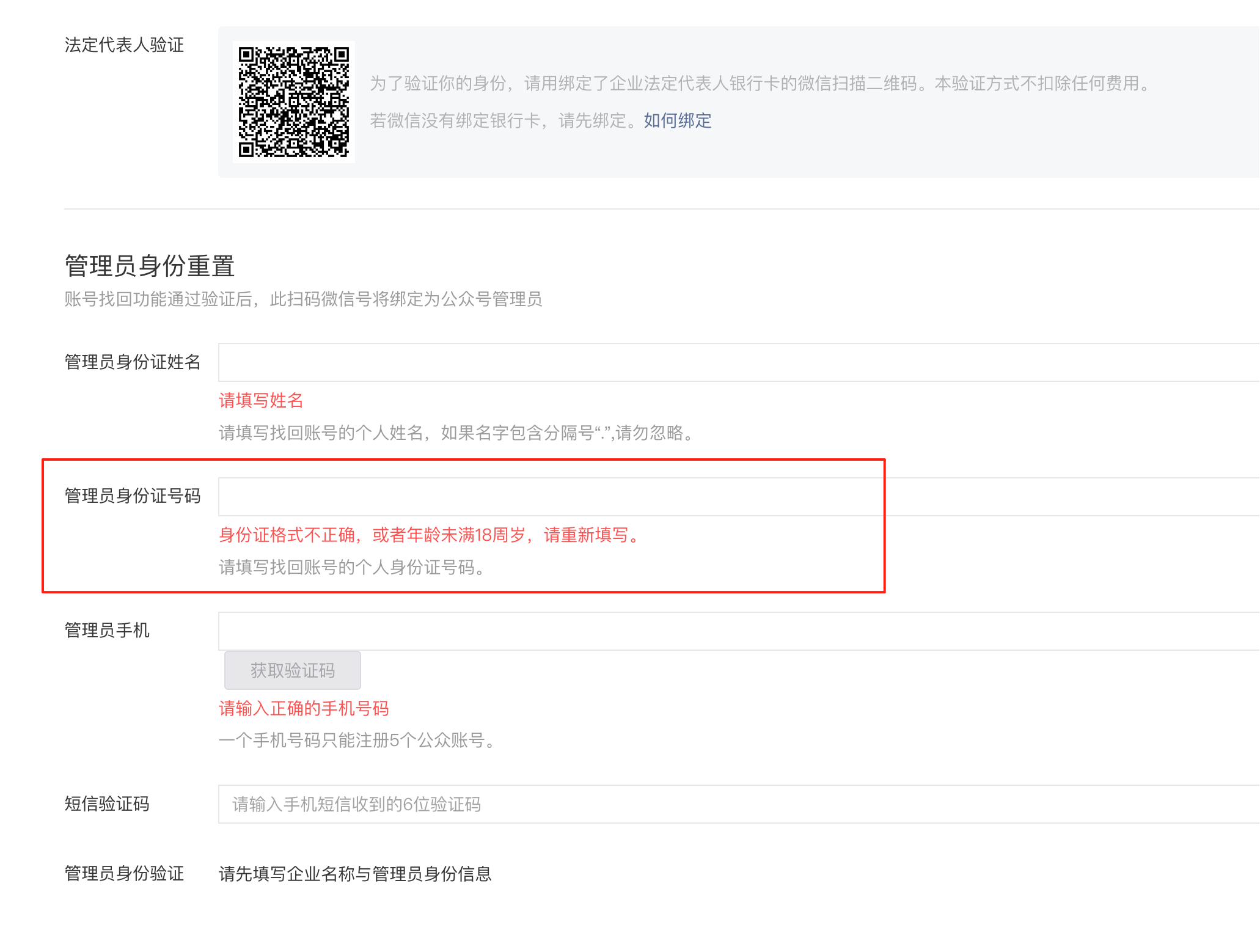This screenshot has width=1260, height=952.
Task: Click the 管理员身份证号码 field label
Action: coord(133,496)
